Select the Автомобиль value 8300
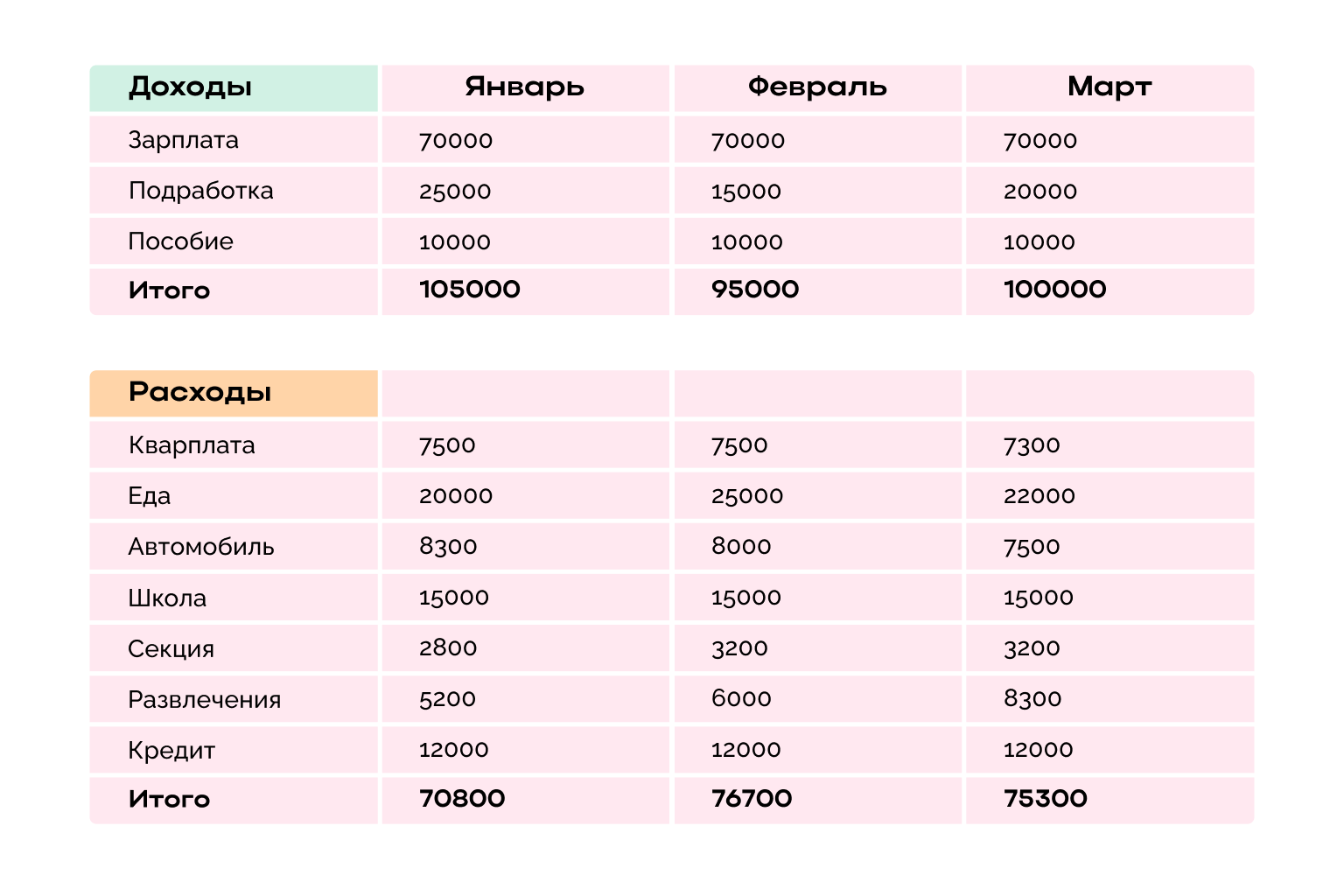 click(x=448, y=547)
